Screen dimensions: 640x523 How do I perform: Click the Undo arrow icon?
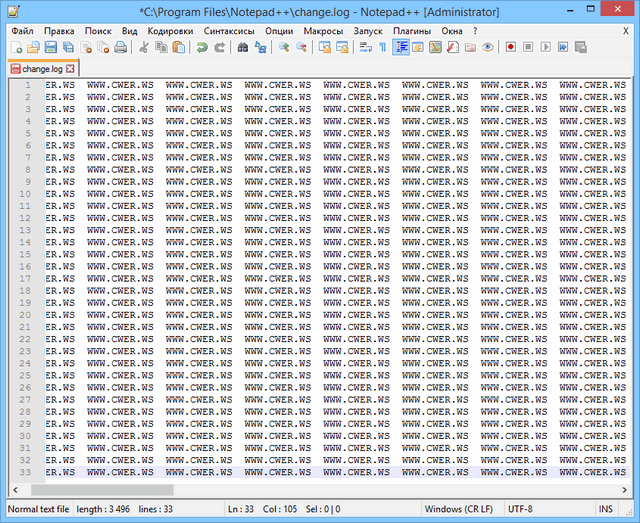click(x=202, y=47)
